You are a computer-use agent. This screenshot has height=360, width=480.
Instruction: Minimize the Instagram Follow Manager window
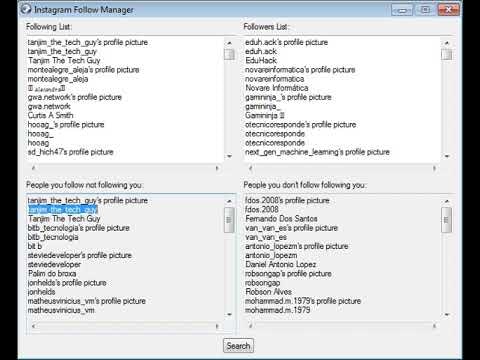402,10
